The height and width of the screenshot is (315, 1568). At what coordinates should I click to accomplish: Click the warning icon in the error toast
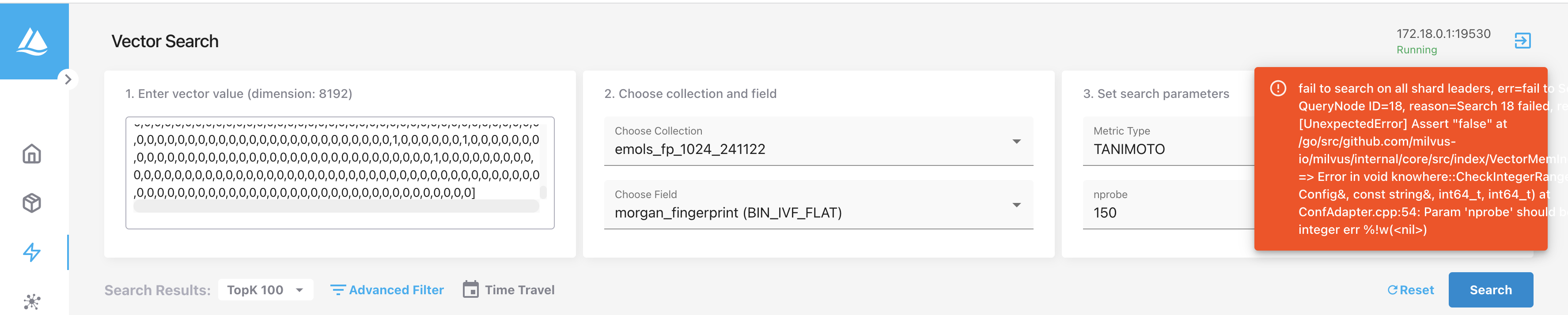[1278, 89]
